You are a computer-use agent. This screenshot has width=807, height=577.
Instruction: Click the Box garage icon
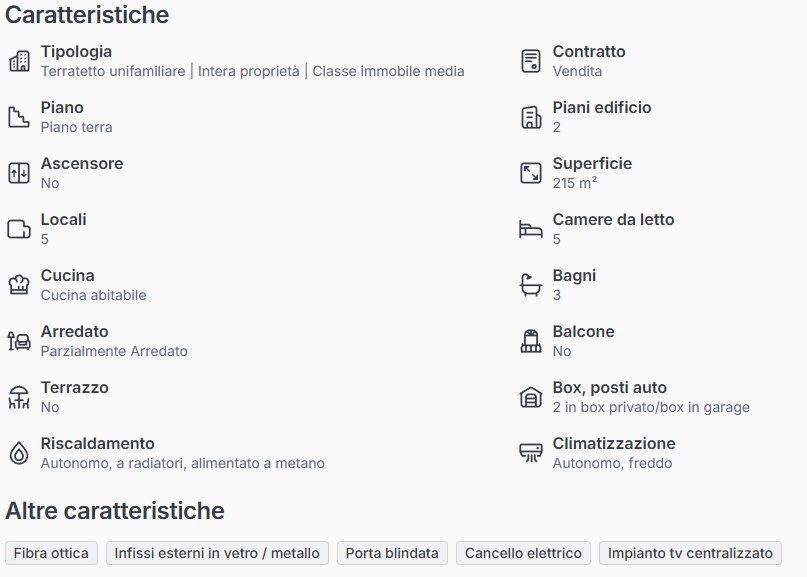531,397
